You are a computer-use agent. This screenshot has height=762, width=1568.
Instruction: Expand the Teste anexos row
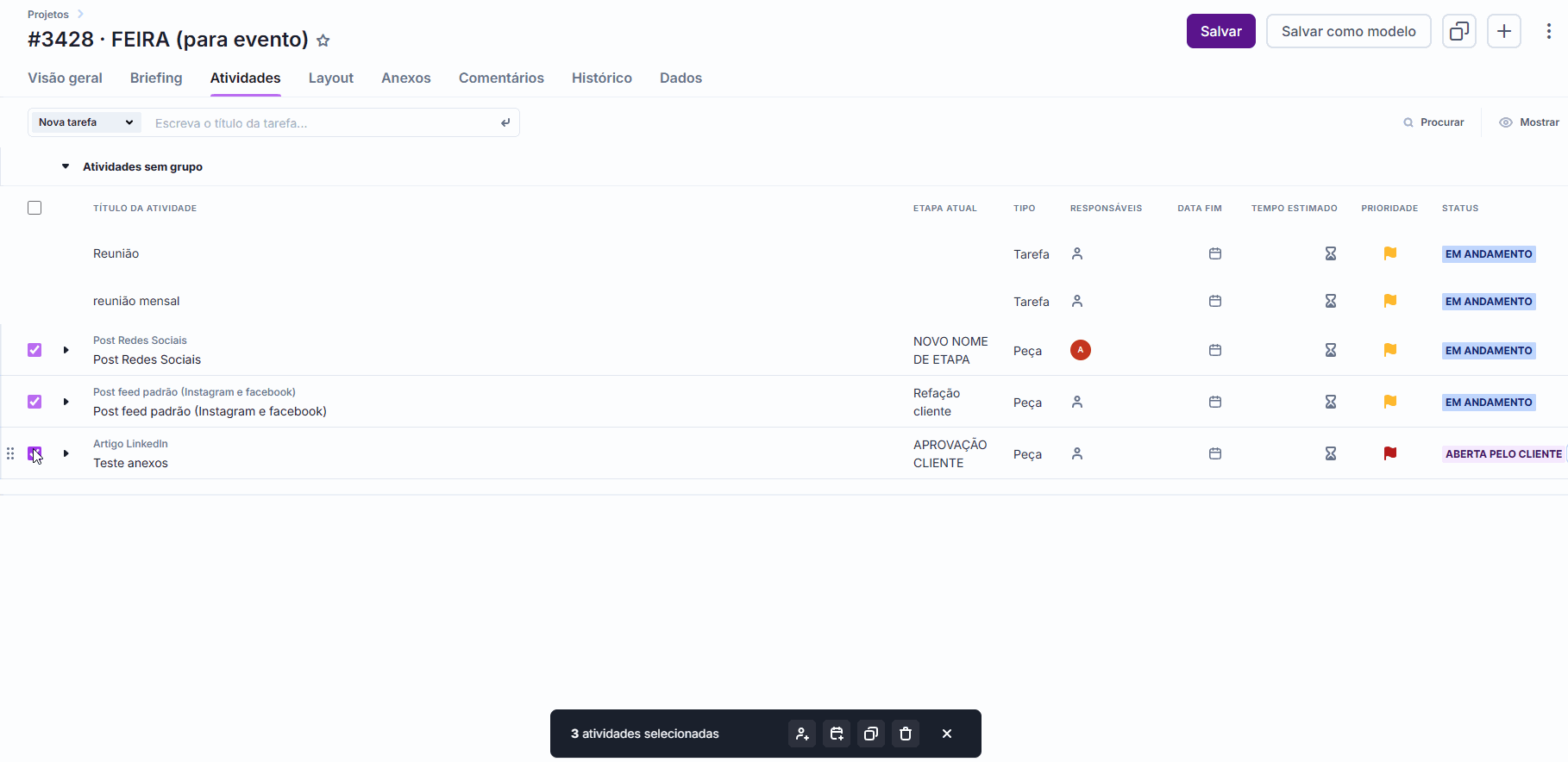66,453
